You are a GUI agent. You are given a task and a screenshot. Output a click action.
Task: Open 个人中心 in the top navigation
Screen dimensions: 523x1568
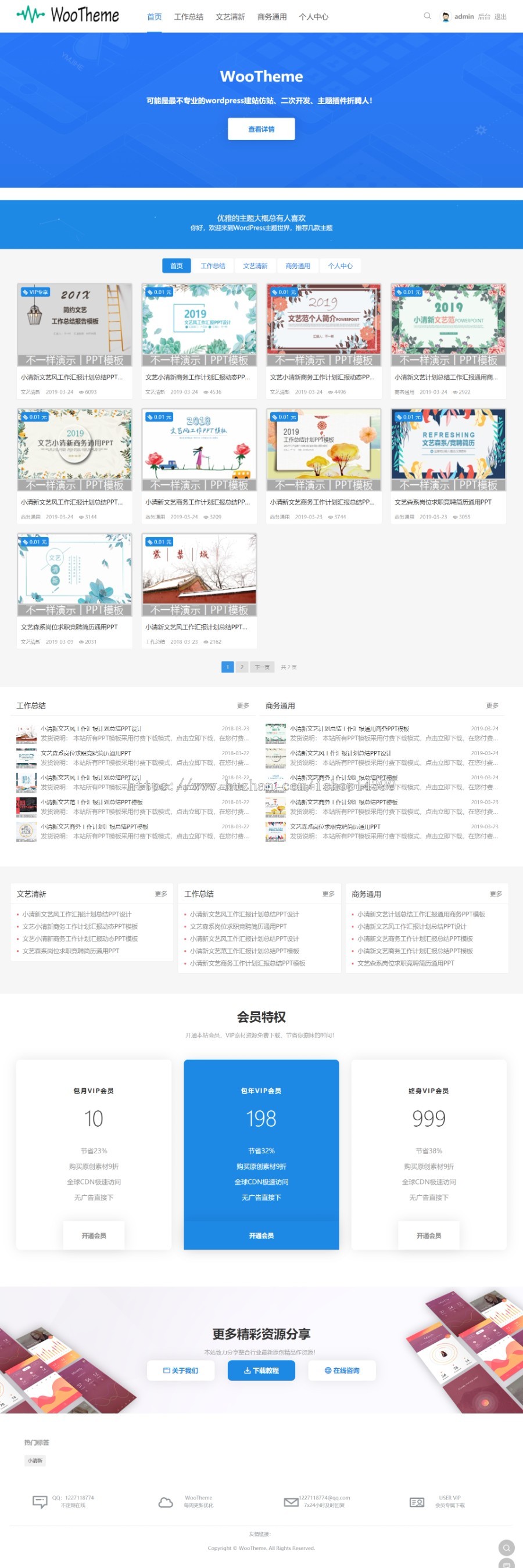tap(314, 16)
